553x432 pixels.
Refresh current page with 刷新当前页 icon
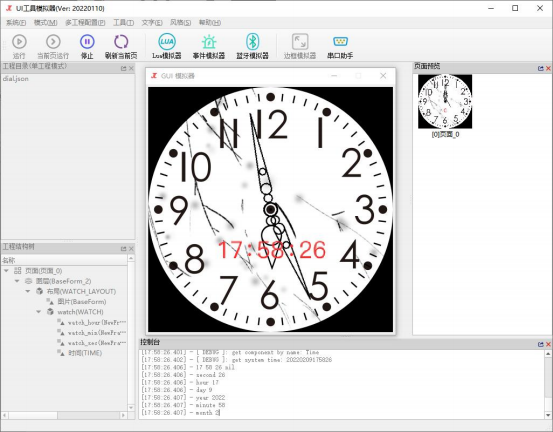click(121, 42)
